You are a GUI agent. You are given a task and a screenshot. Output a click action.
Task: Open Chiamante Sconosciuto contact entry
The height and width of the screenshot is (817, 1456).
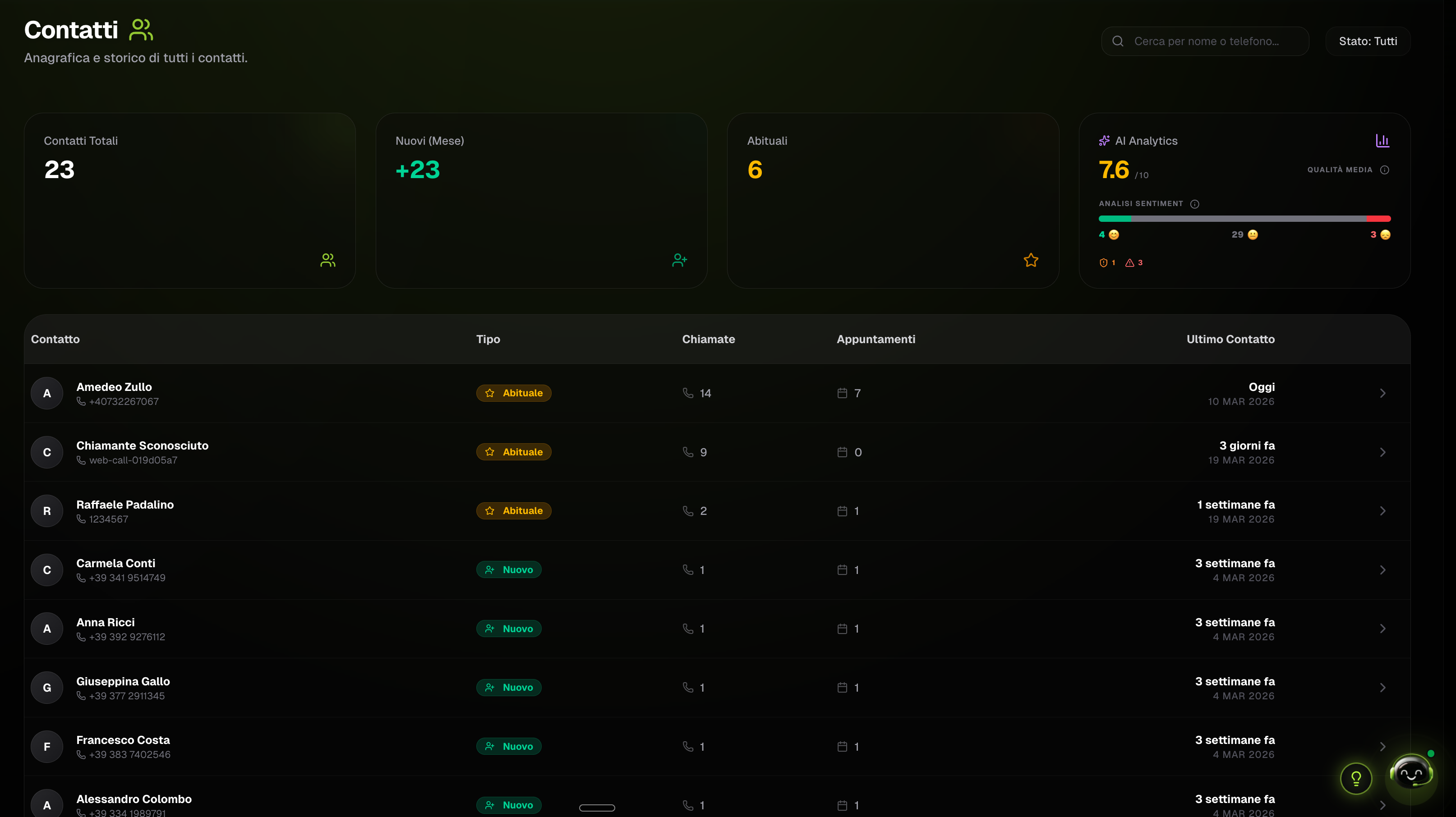pos(143,446)
